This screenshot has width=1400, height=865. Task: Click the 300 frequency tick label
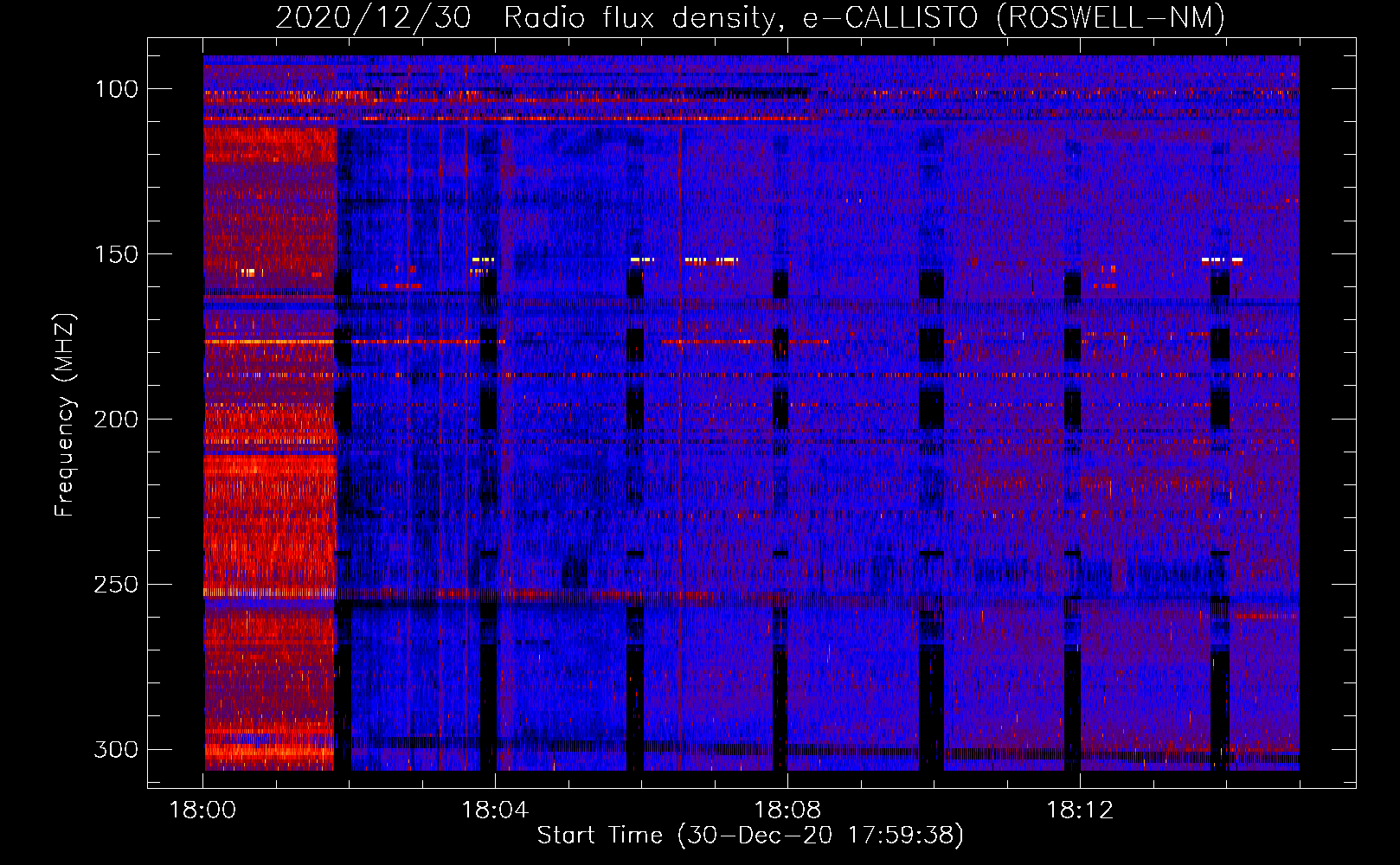click(x=116, y=749)
